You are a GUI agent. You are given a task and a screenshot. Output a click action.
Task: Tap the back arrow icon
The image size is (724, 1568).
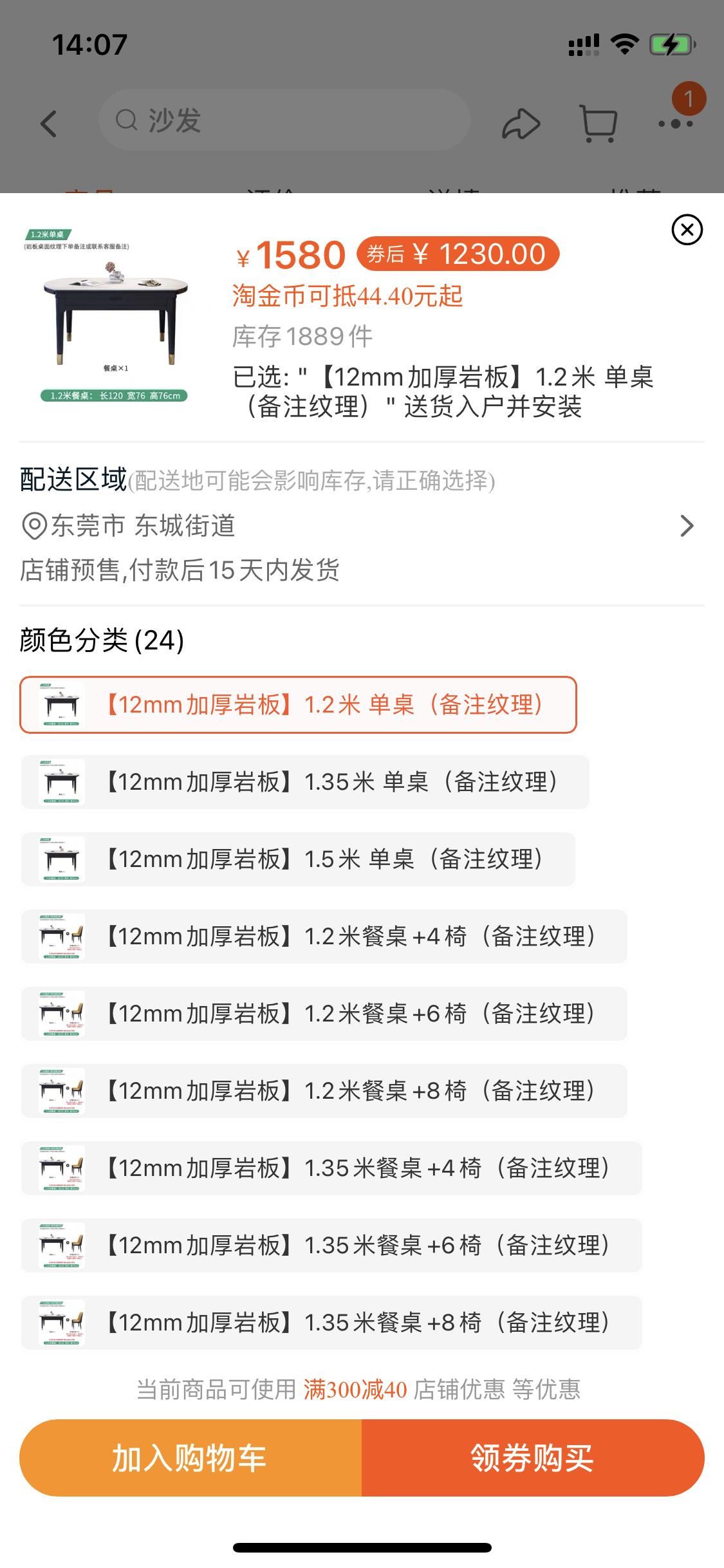click(x=49, y=124)
